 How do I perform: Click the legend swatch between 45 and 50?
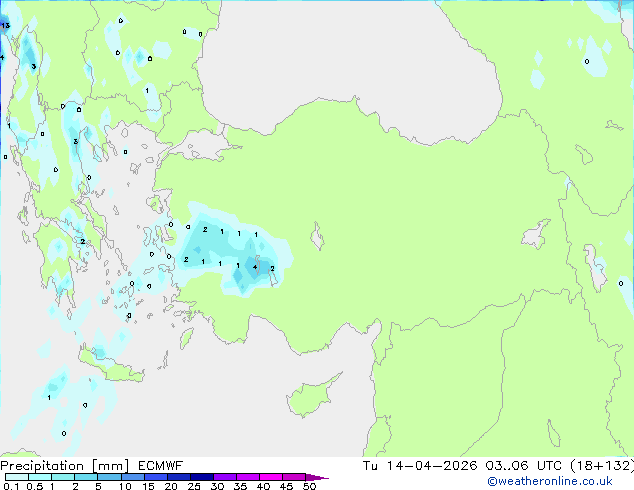pyautogui.click(x=294, y=477)
